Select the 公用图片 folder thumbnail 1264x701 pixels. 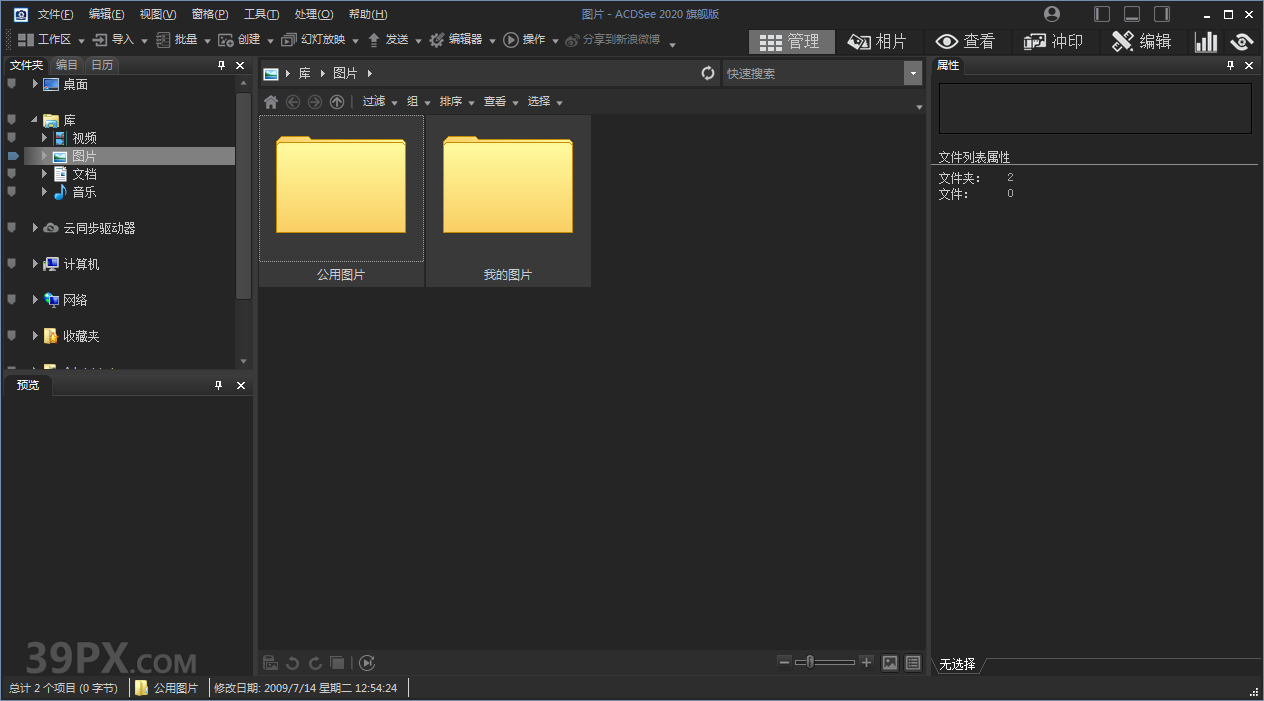(x=341, y=201)
